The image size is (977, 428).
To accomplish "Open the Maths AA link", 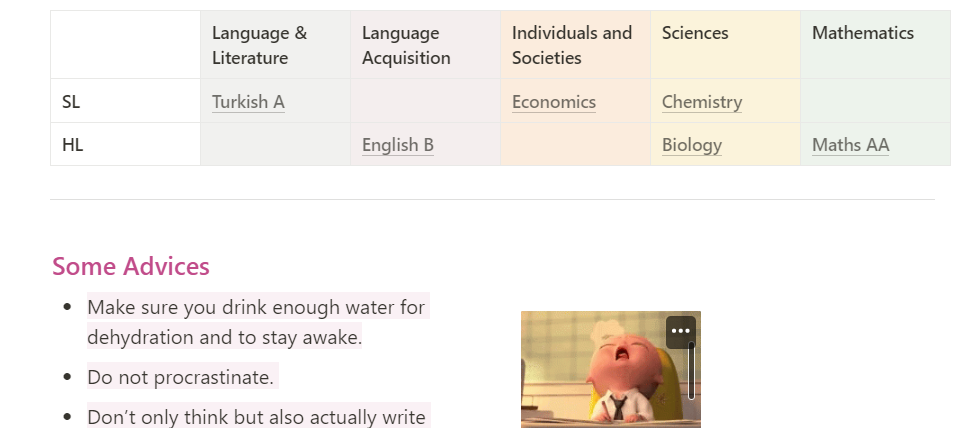I will tap(850, 145).
